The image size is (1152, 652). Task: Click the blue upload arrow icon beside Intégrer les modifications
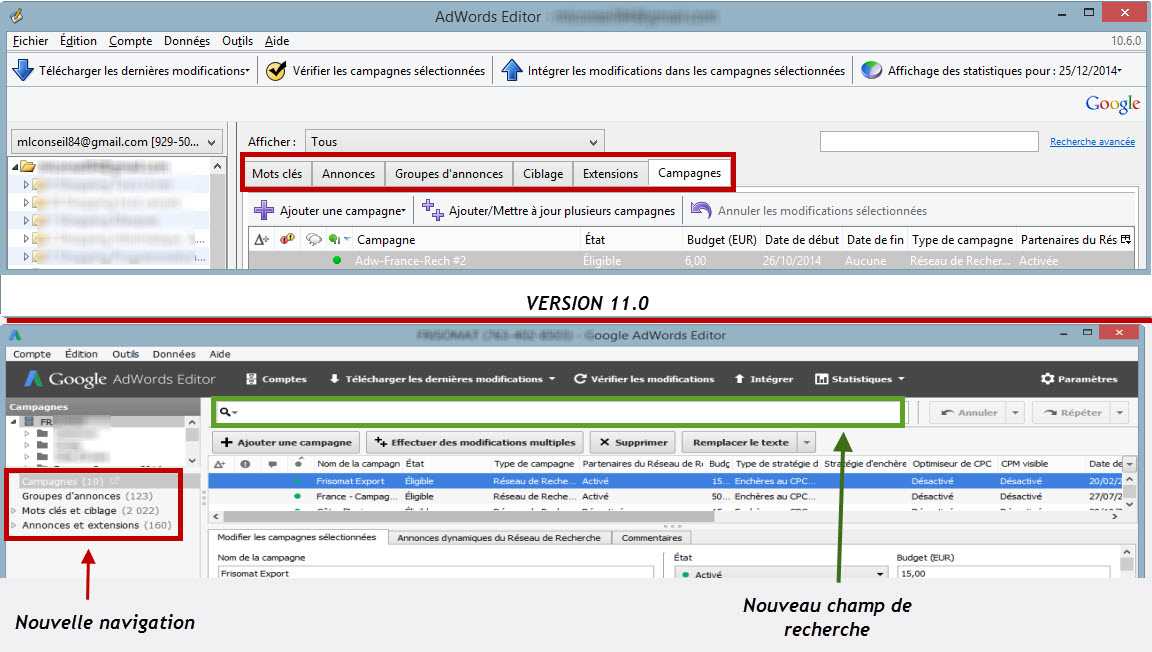[511, 71]
